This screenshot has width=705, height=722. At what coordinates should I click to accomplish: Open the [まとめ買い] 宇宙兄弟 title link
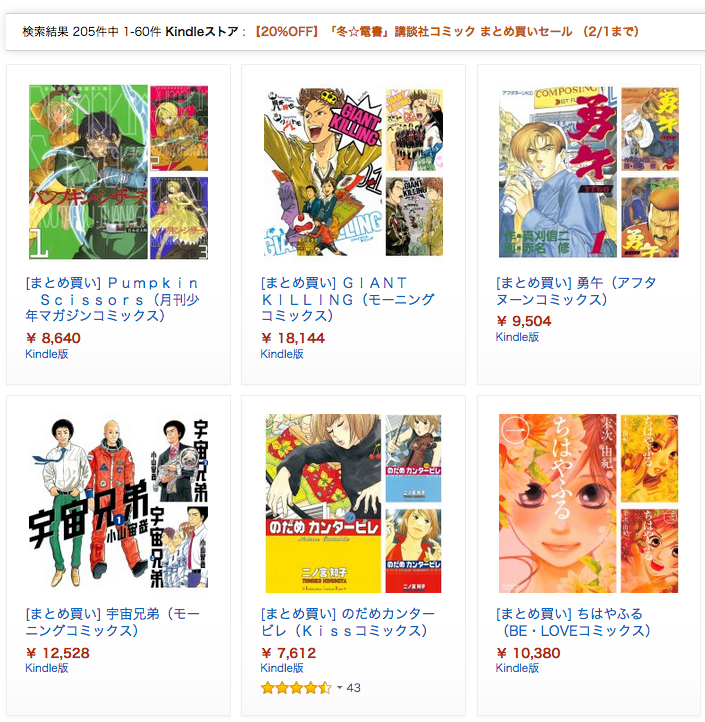coord(112,622)
